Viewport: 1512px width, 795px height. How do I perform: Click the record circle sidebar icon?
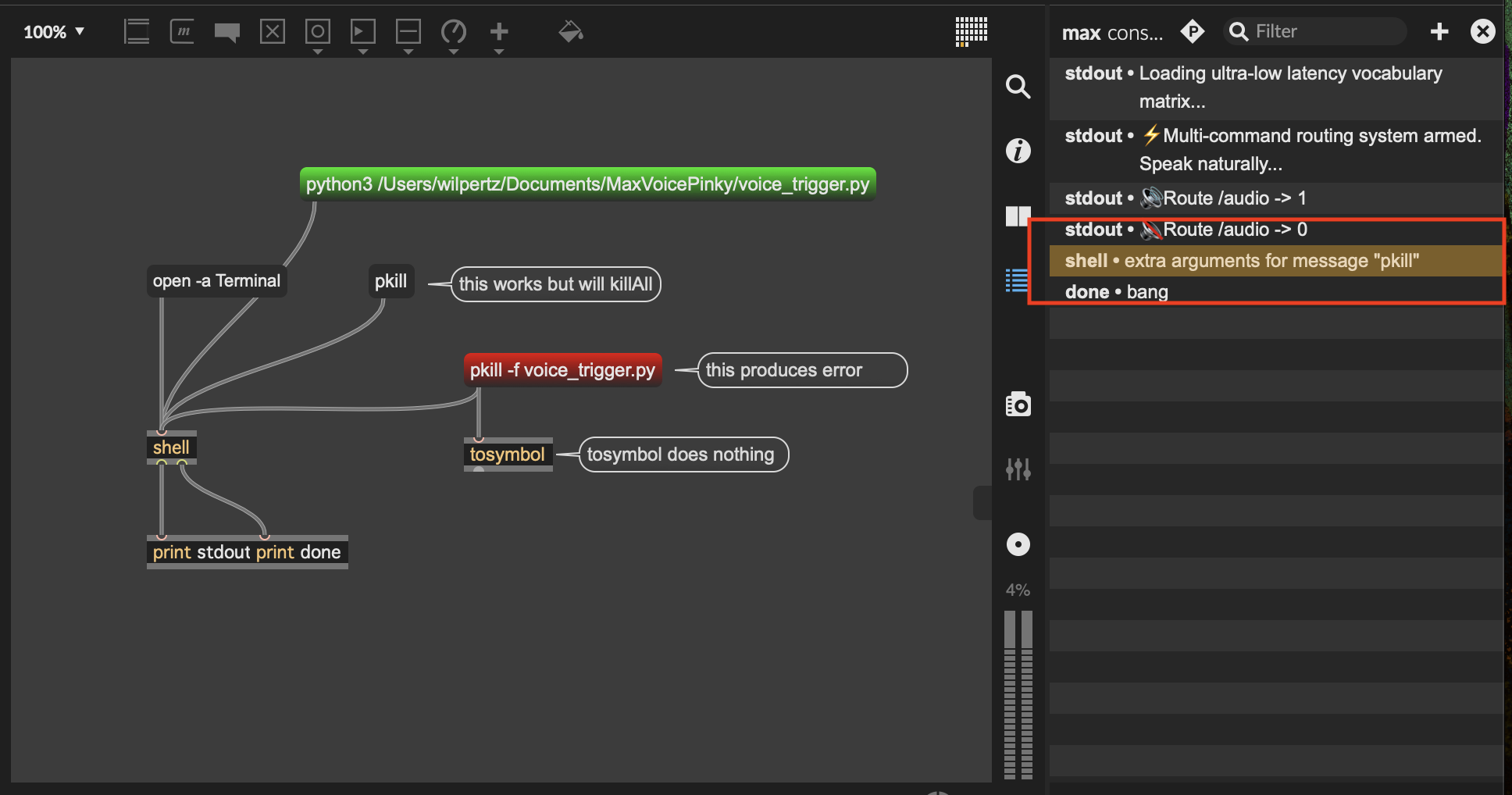[x=1018, y=544]
